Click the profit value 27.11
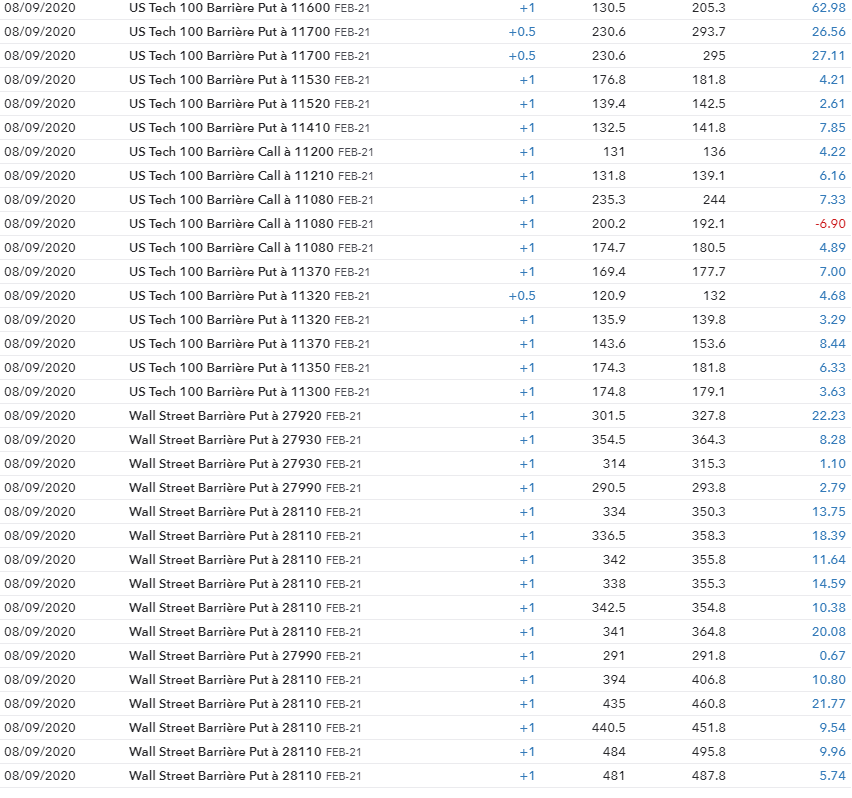Viewport: 852px width, 798px height. coord(829,56)
